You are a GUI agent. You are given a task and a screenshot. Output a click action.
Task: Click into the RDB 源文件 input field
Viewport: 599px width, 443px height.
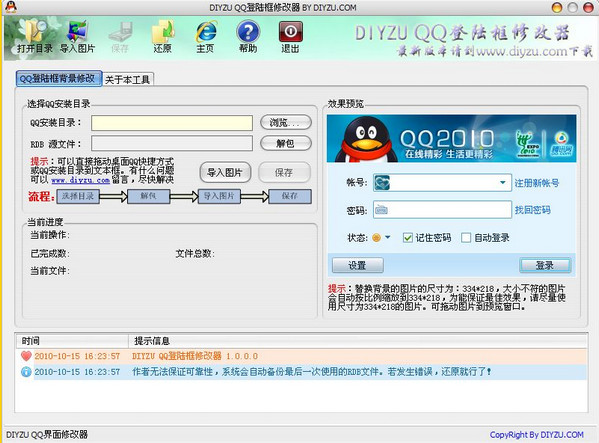click(172, 144)
